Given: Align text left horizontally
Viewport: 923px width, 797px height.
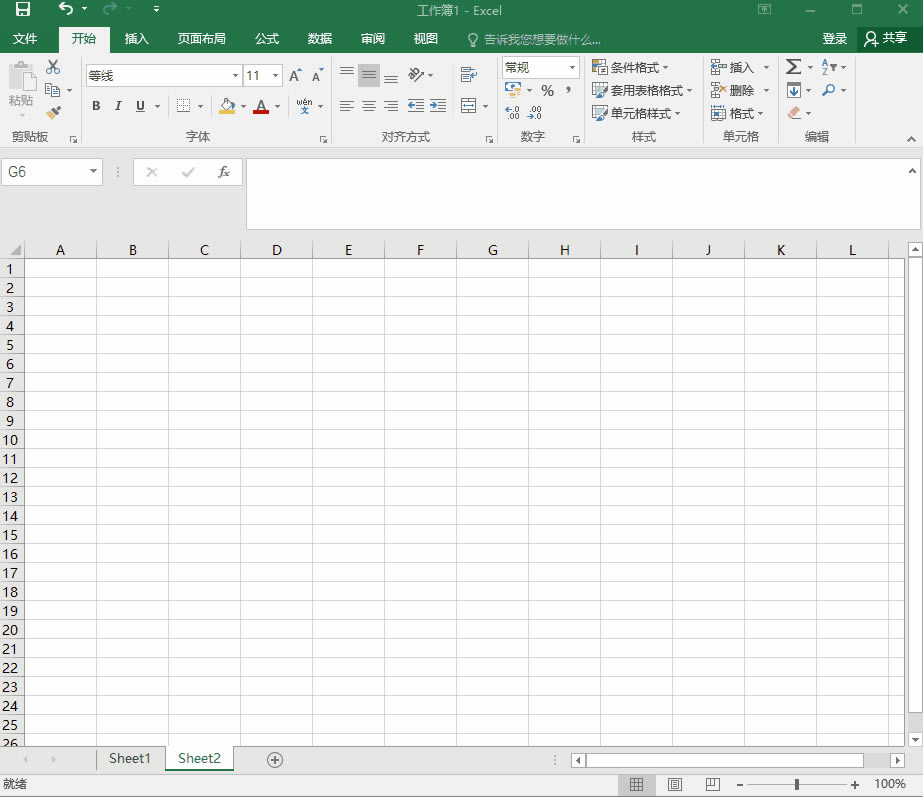Looking at the screenshot, I should pos(347,106).
